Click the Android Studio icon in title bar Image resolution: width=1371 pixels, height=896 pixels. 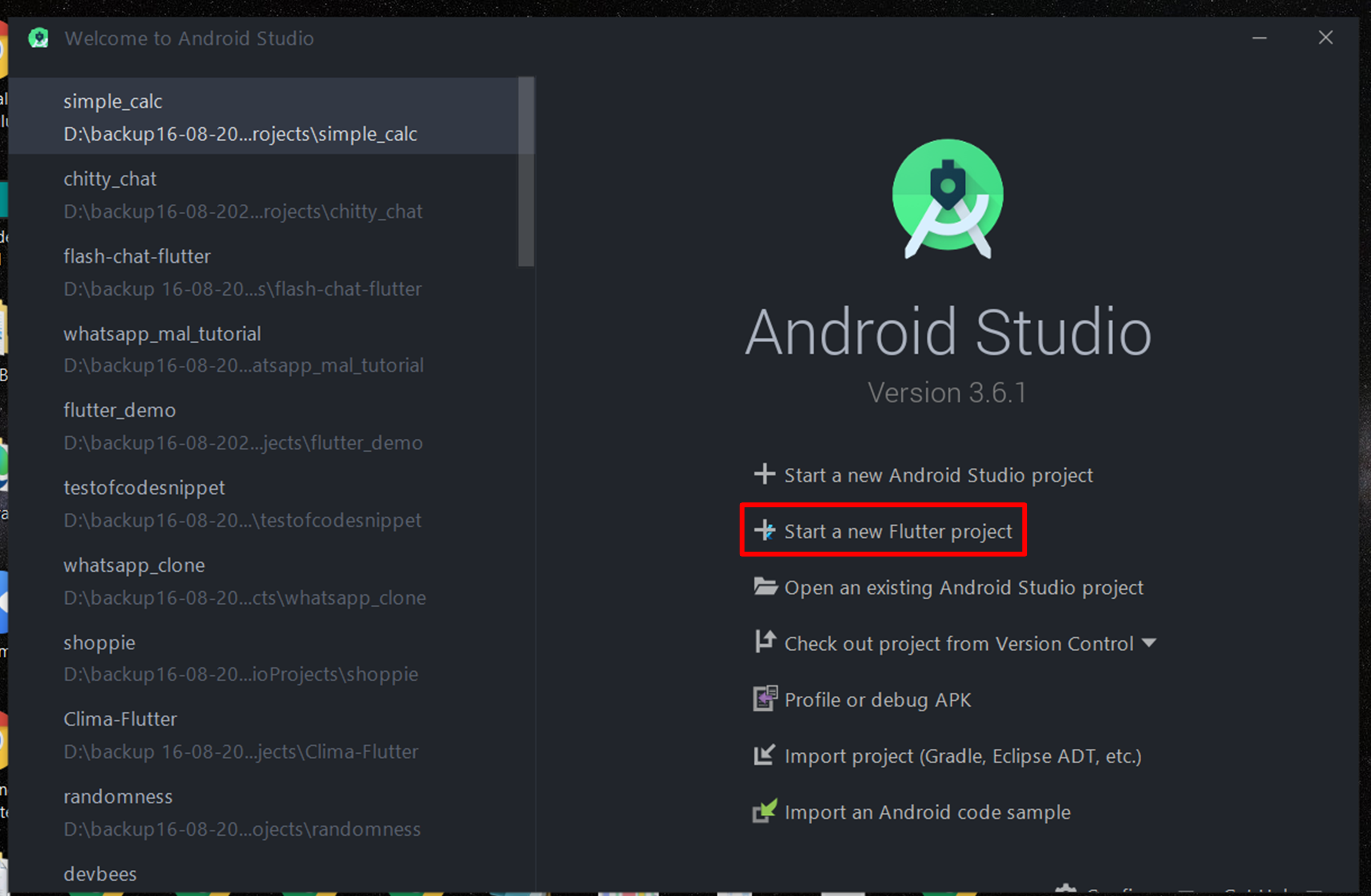[x=38, y=38]
